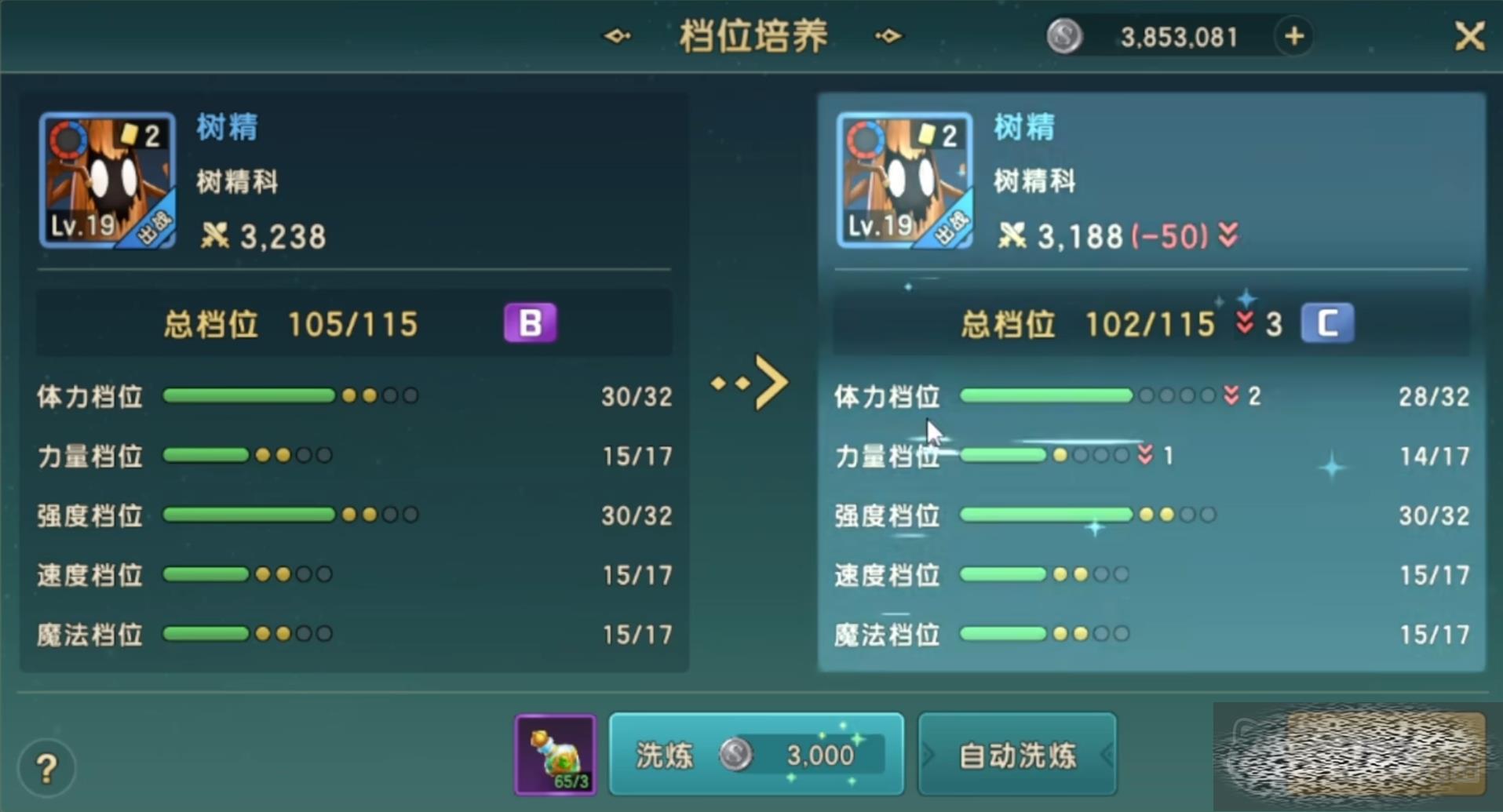Screen dimensions: 1503x812
Task: Open the help question mark icon
Action: 47,768
